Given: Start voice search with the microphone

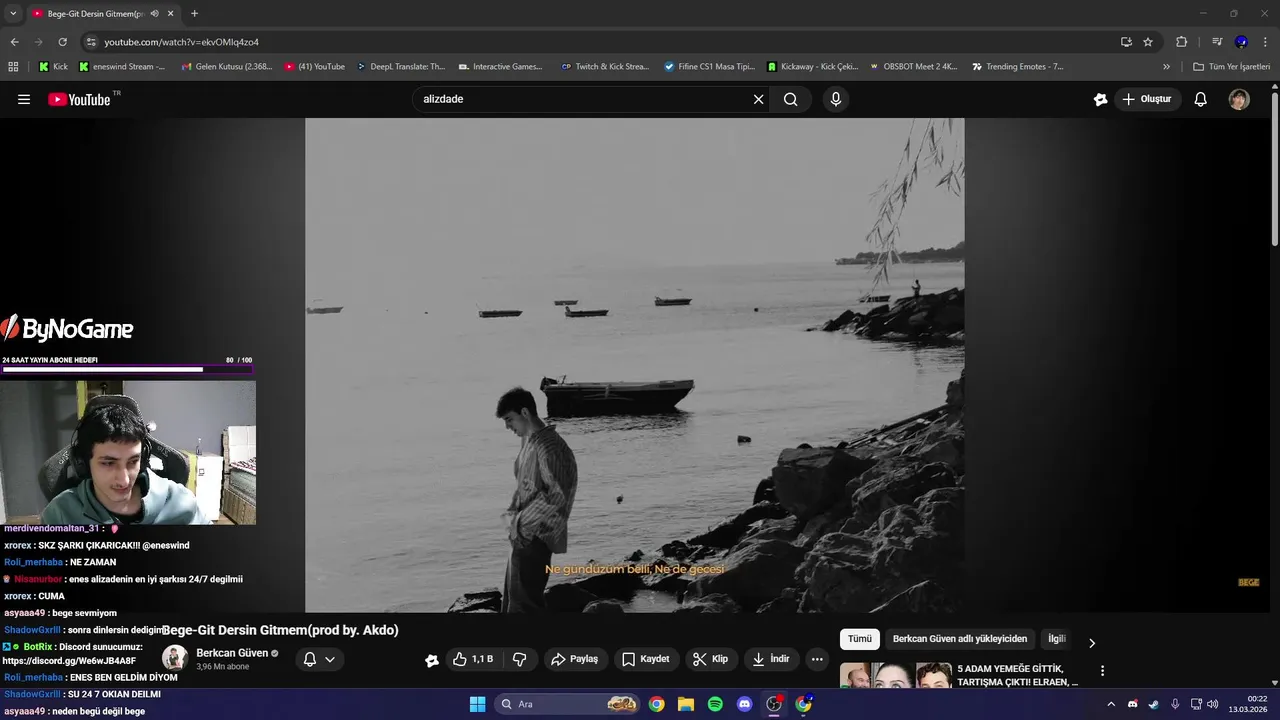Looking at the screenshot, I should click(x=836, y=99).
